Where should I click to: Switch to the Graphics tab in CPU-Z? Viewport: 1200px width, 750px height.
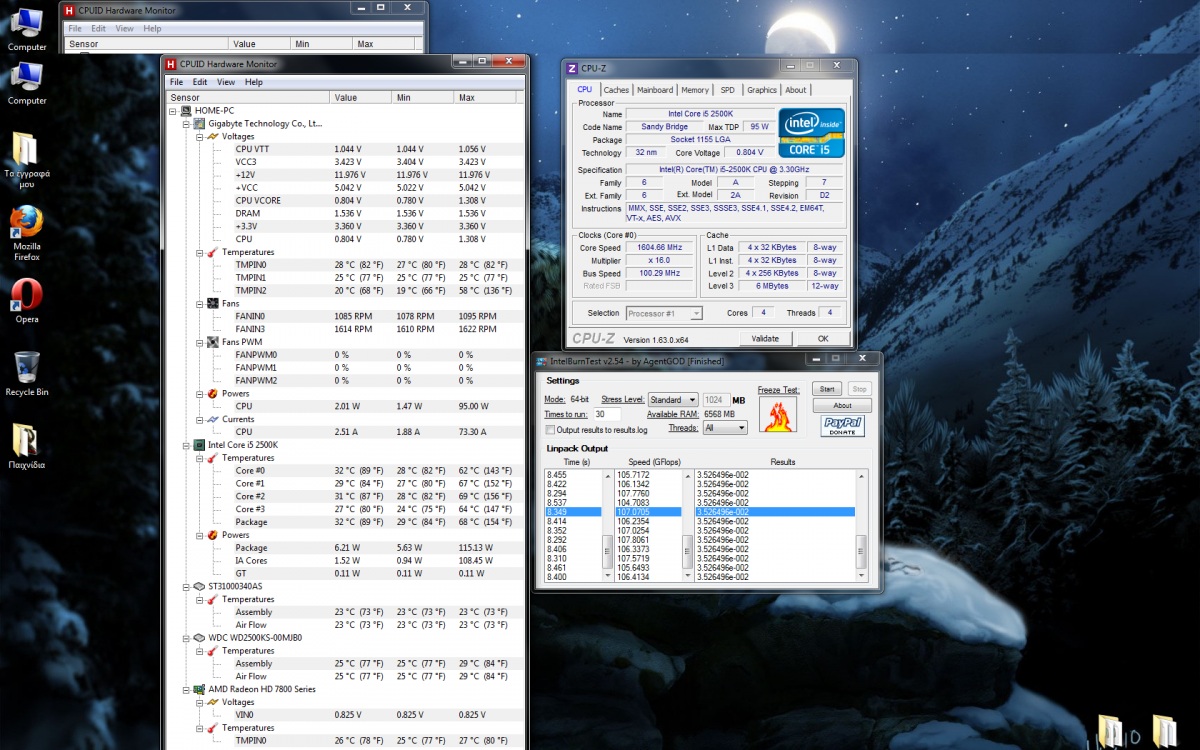pyautogui.click(x=762, y=90)
